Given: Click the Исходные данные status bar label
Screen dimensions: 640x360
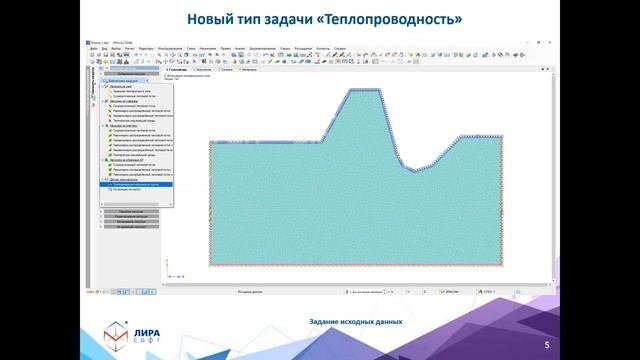Looking at the screenshot, I should coord(250,292).
